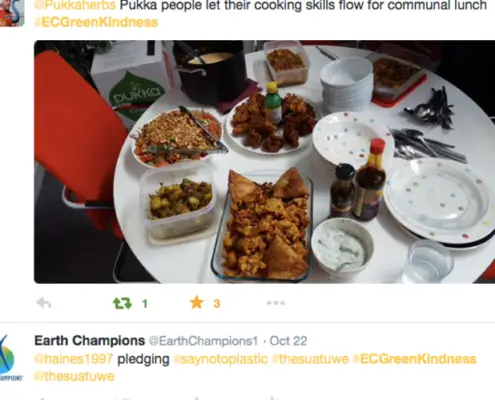
Task: Retweet the Pukka lunch tweet
Action: click(x=122, y=303)
